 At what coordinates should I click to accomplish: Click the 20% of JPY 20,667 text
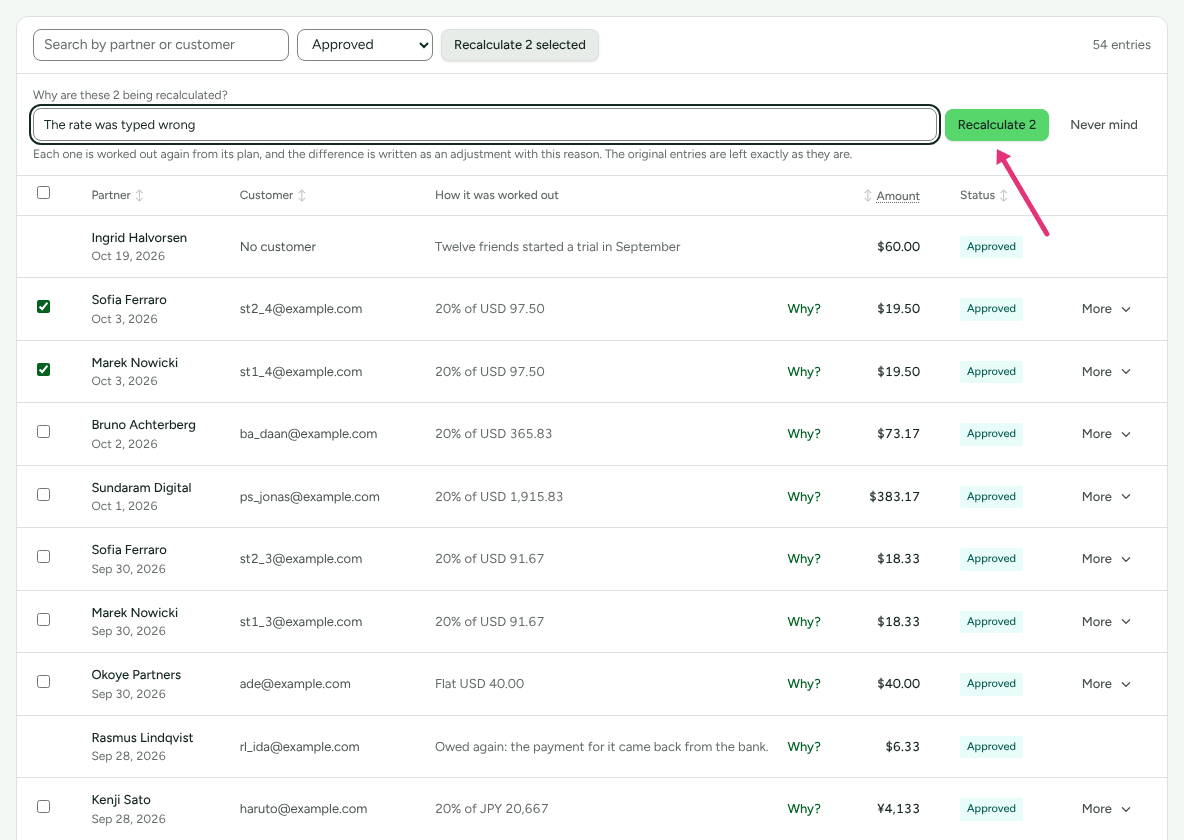pos(492,808)
